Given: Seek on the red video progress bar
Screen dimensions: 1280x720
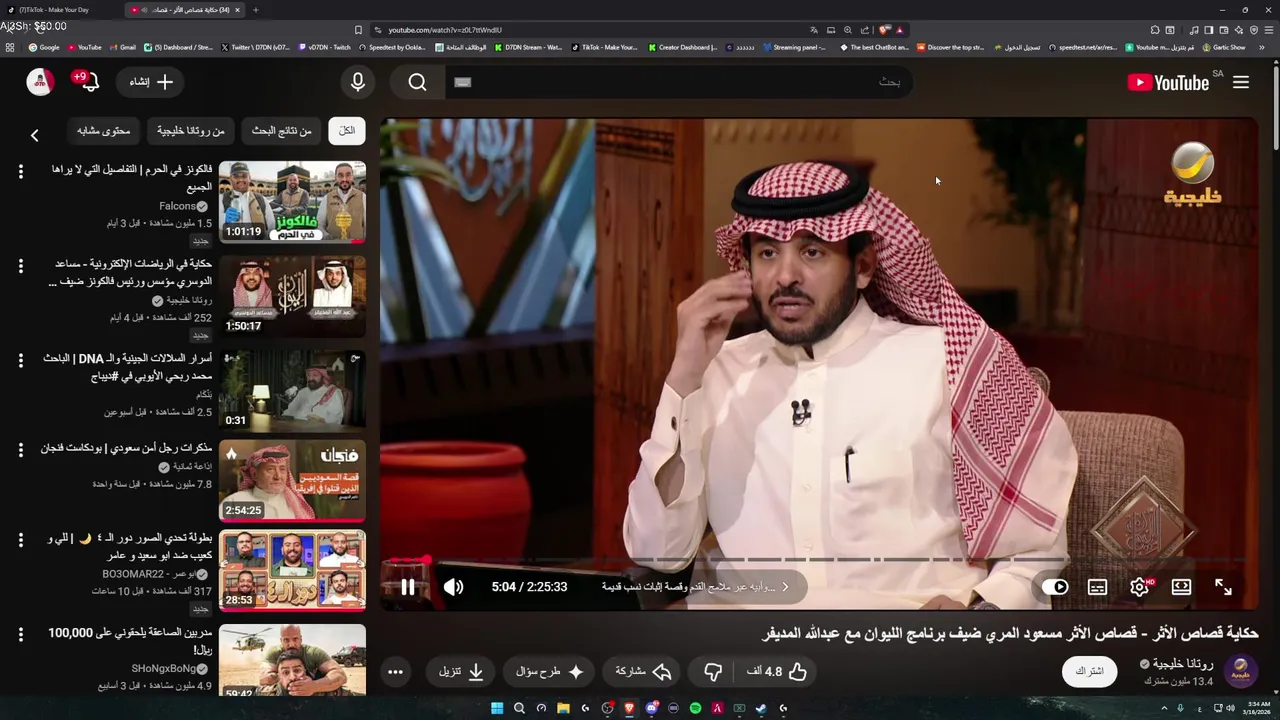Looking at the screenshot, I should click(817, 560).
